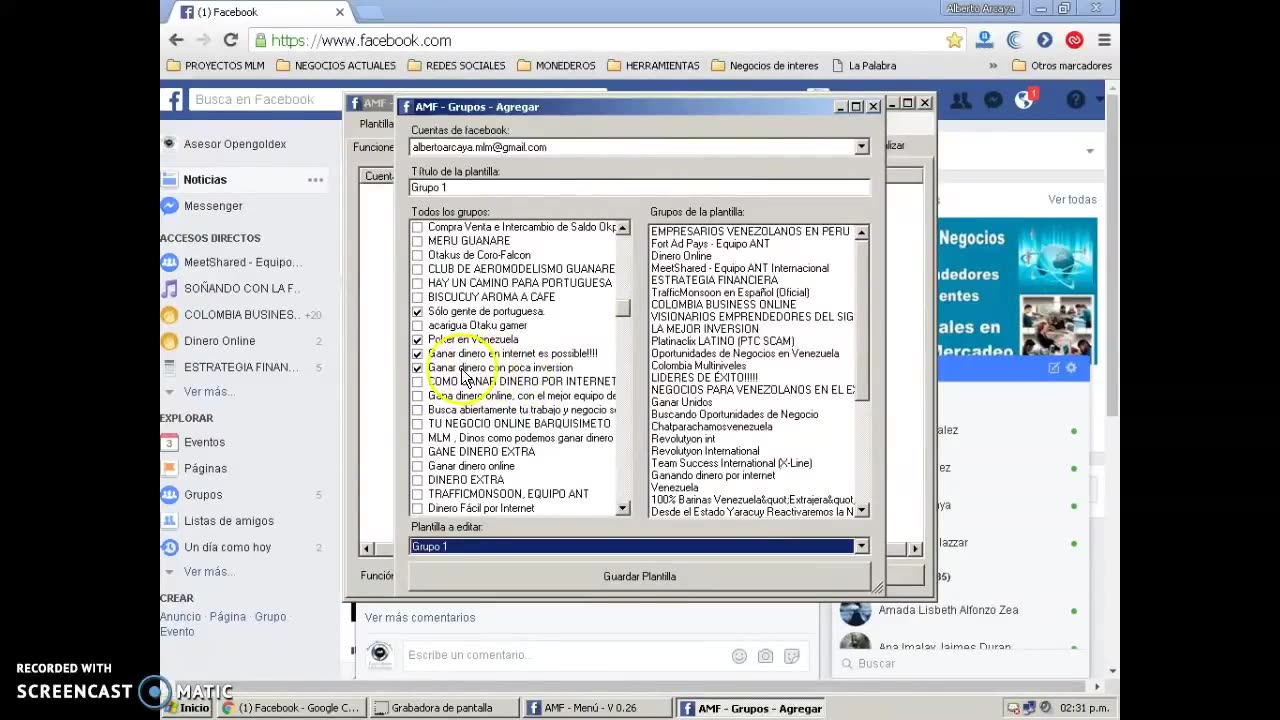The width and height of the screenshot is (1280, 720).
Task: Check MERU GUANARE group
Action: 417,241
